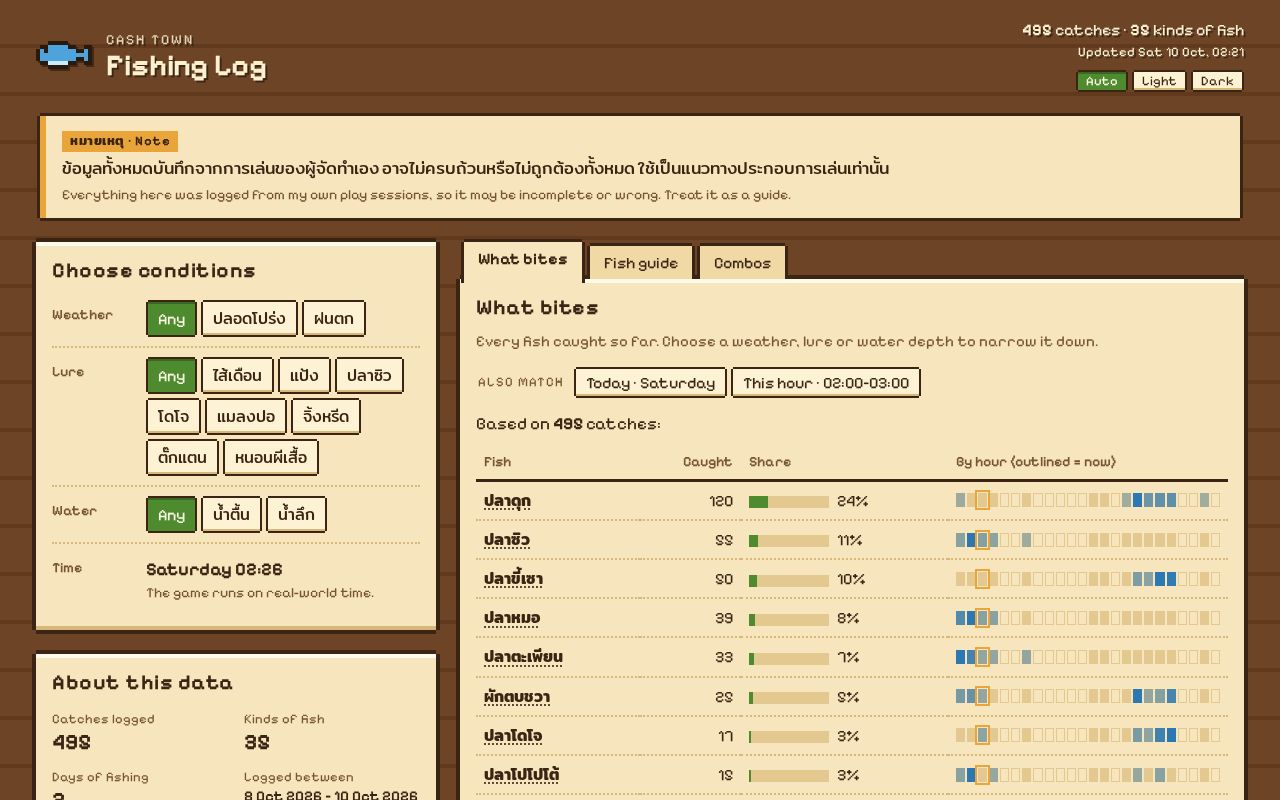Click outlined current-hour cell for ปลาโดโจ
The width and height of the screenshot is (1280, 800).
(982, 735)
